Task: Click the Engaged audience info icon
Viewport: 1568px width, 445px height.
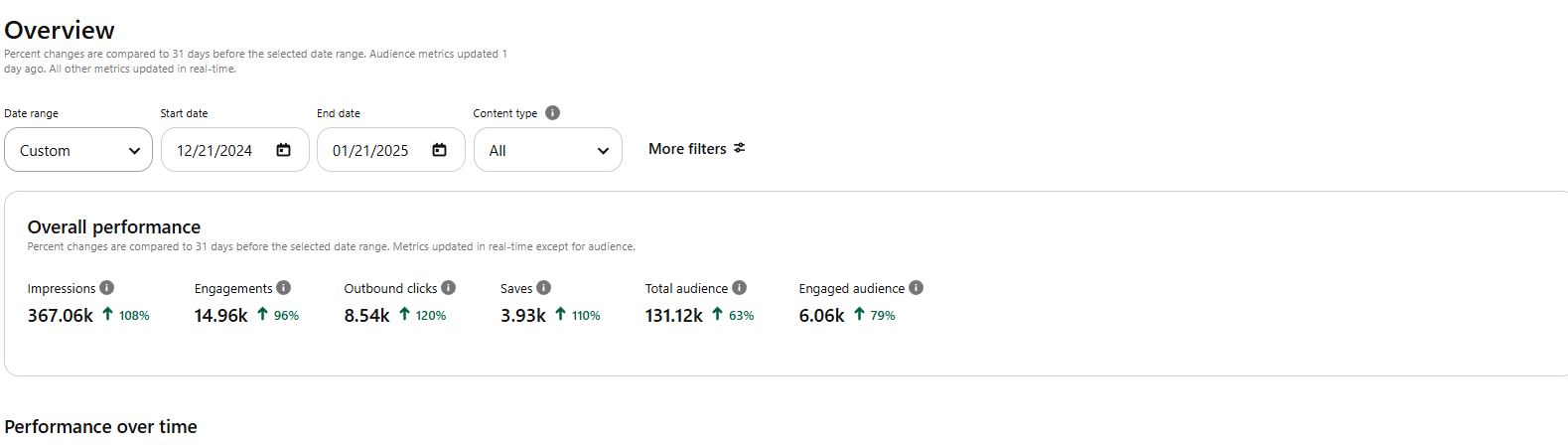Action: pyautogui.click(x=917, y=288)
